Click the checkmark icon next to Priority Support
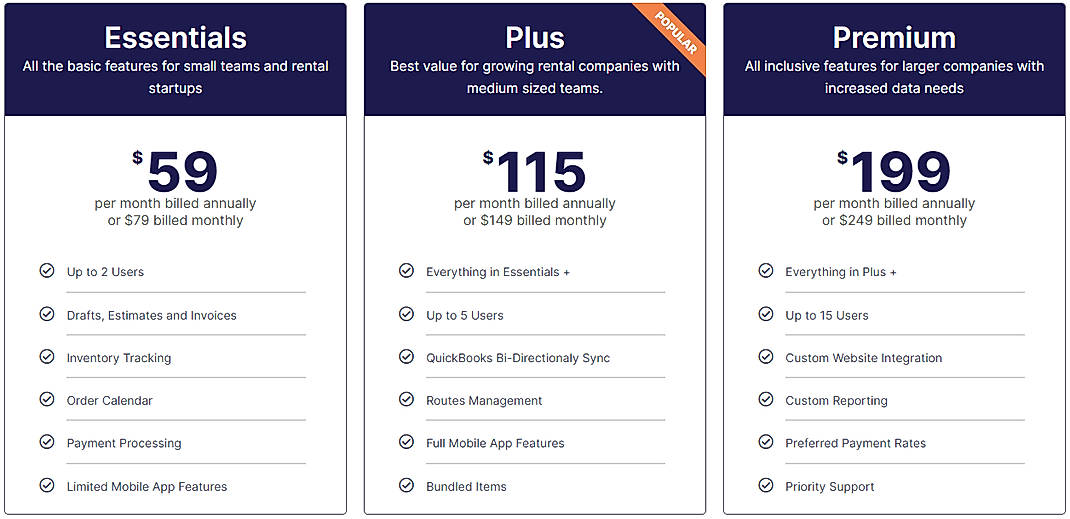The height and width of the screenshot is (519, 1070). (766, 486)
